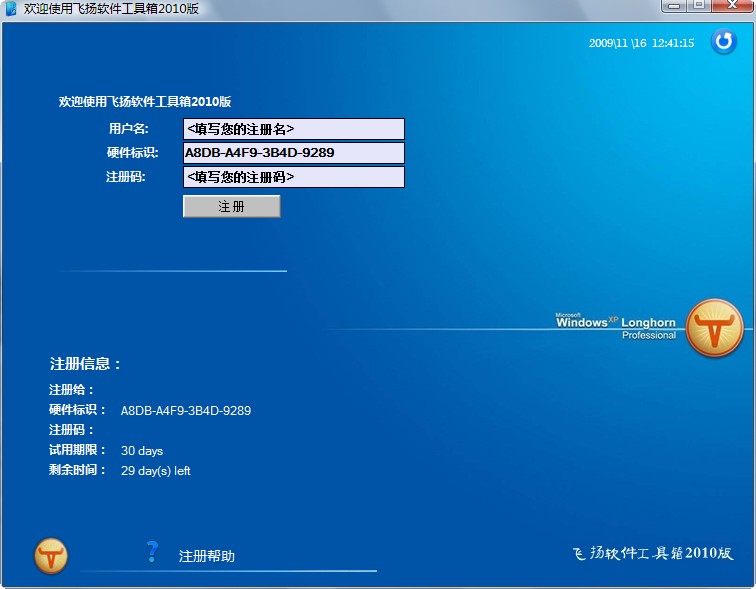Click 飞扬软件工具箱2010版 calligraphy text at bottom right

pyautogui.click(x=653, y=553)
